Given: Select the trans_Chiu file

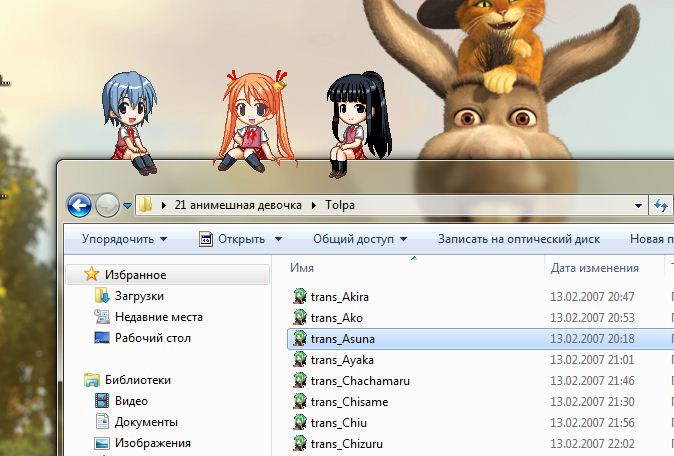Looking at the screenshot, I should [x=339, y=423].
